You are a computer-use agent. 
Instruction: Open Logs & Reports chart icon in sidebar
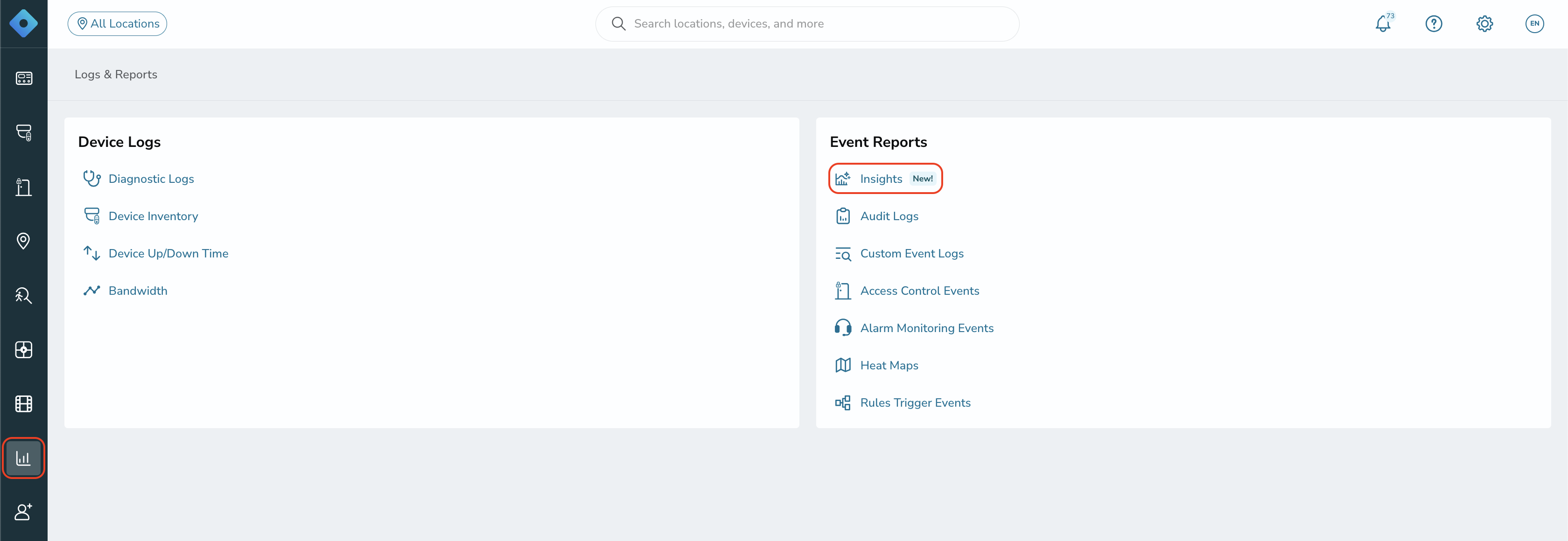23,458
